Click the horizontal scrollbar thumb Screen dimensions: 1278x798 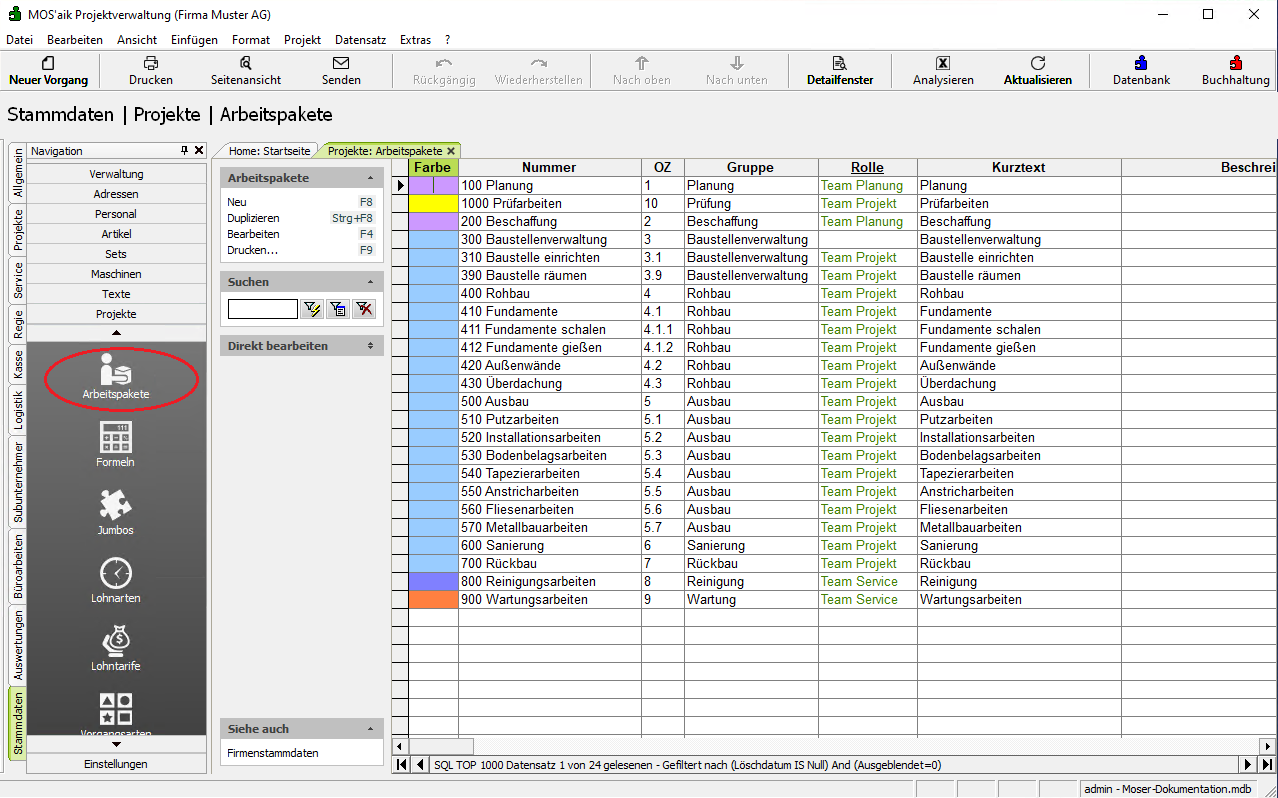441,746
